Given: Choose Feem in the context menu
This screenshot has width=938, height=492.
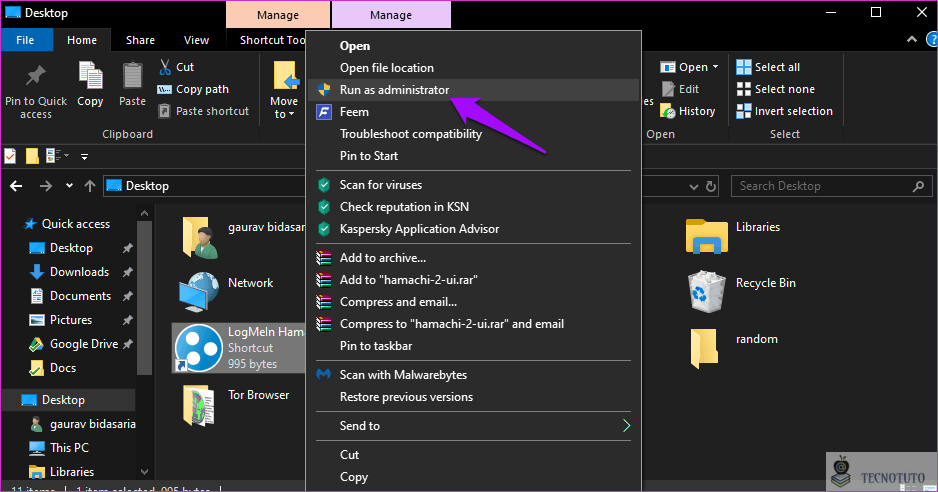Looking at the screenshot, I should point(473,112).
